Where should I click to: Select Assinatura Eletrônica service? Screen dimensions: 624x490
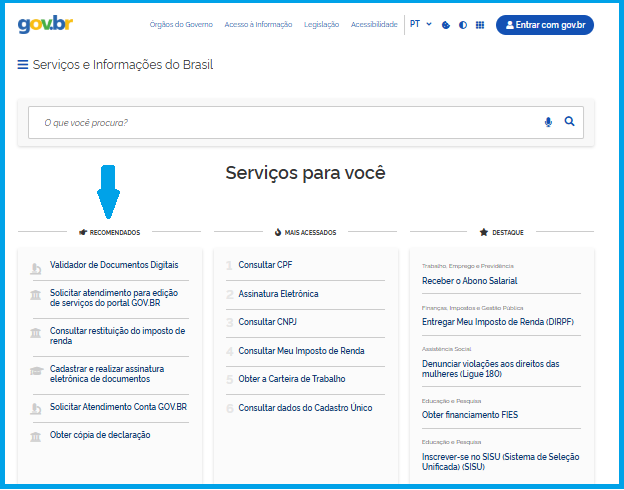tap(278, 294)
